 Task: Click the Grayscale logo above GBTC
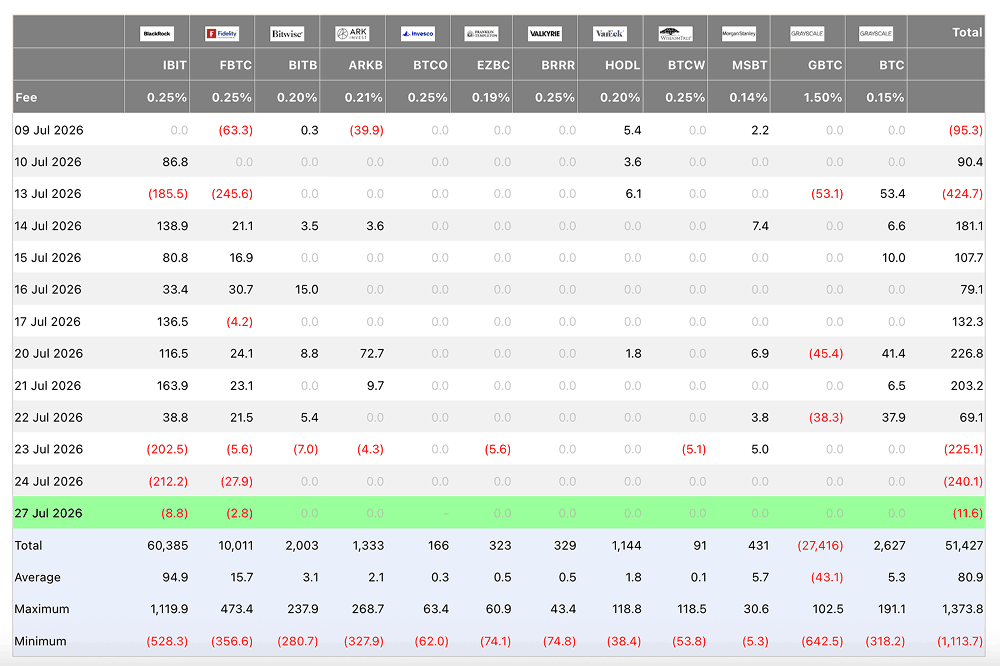[x=807, y=33]
